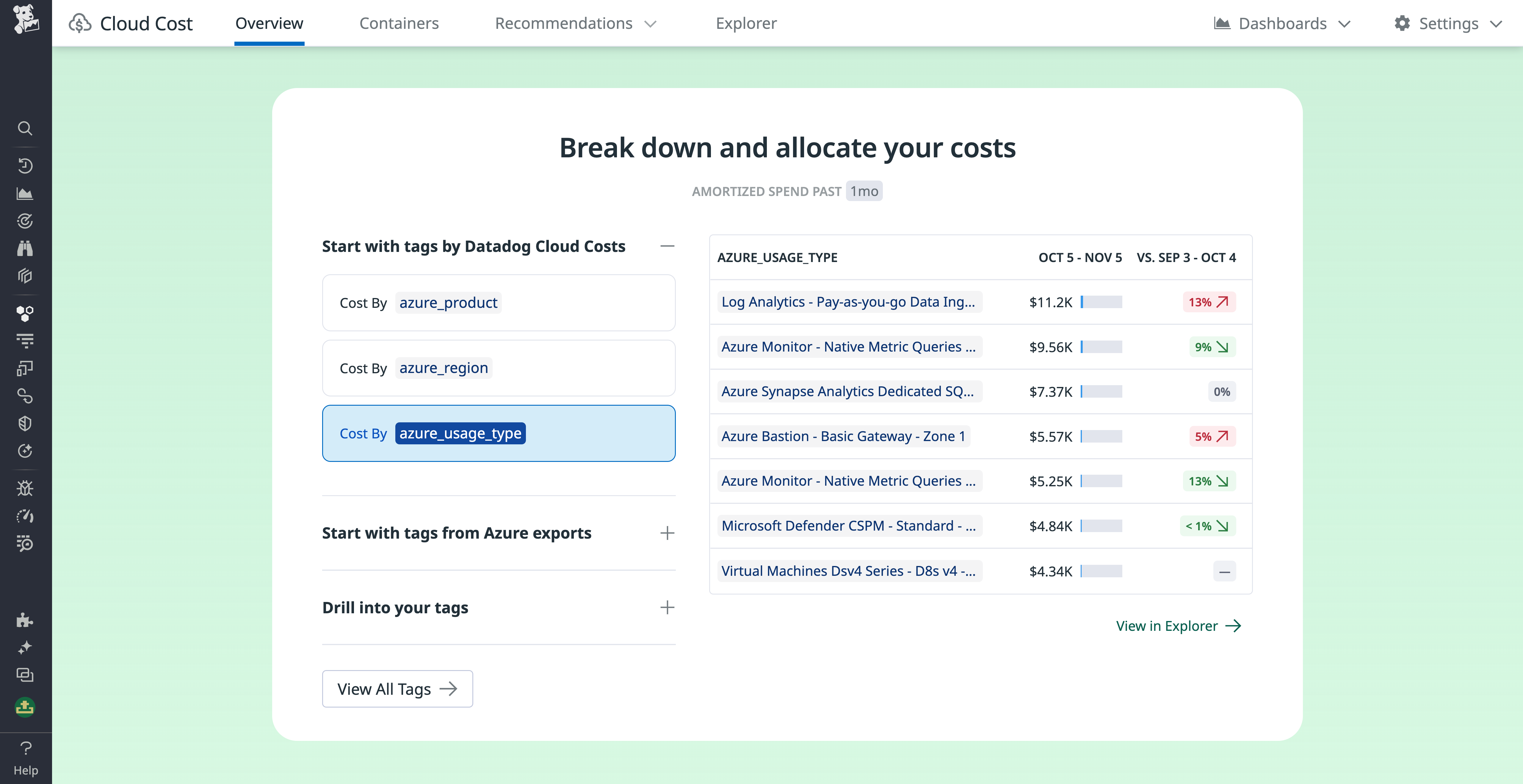Open the Security shield icon in sidebar
Screen dimensions: 1523x784
coord(25,423)
